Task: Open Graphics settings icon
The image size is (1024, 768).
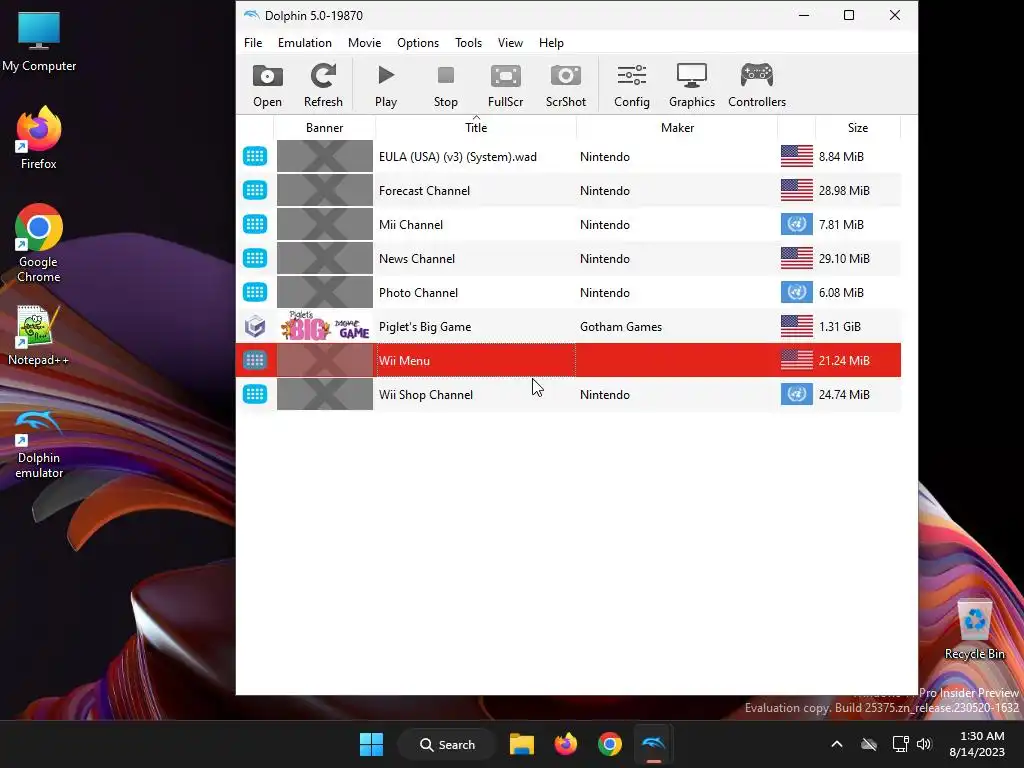Action: point(692,85)
